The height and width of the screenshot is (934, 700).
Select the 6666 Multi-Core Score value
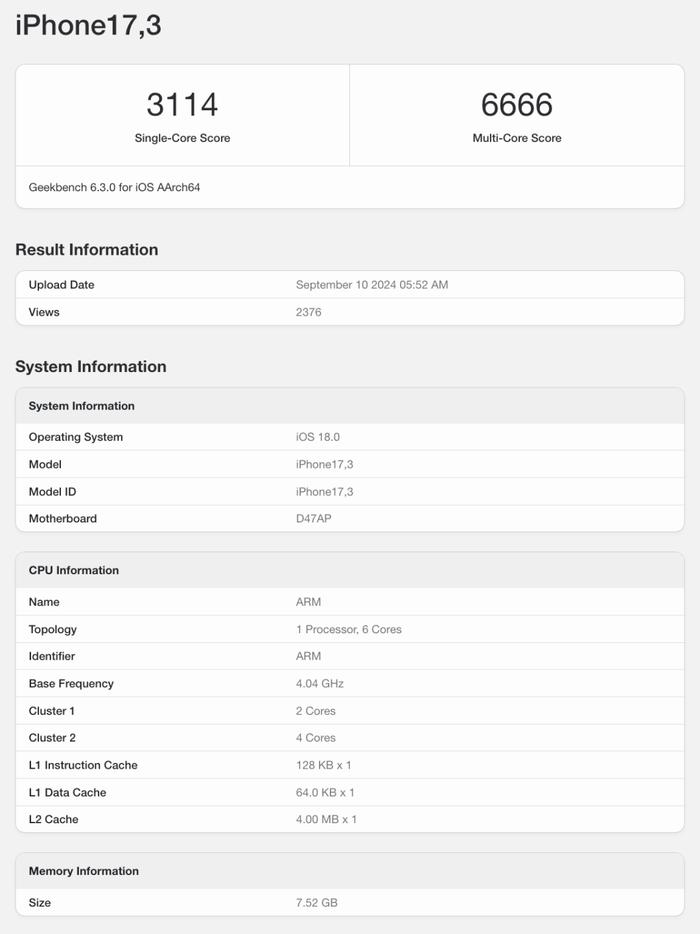pos(517,104)
